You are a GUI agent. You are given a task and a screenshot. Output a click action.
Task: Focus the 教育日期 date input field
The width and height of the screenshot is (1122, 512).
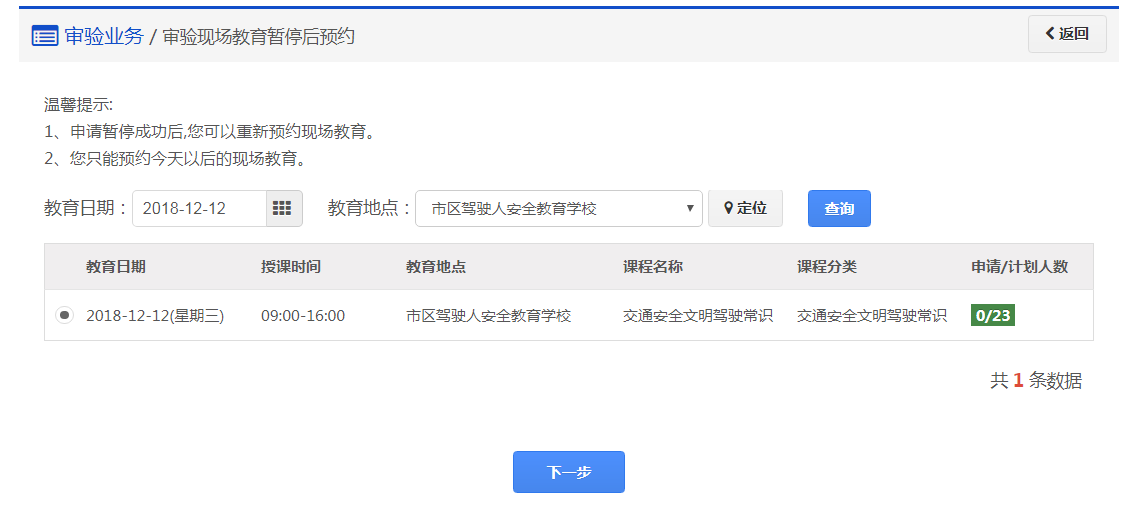(199, 208)
